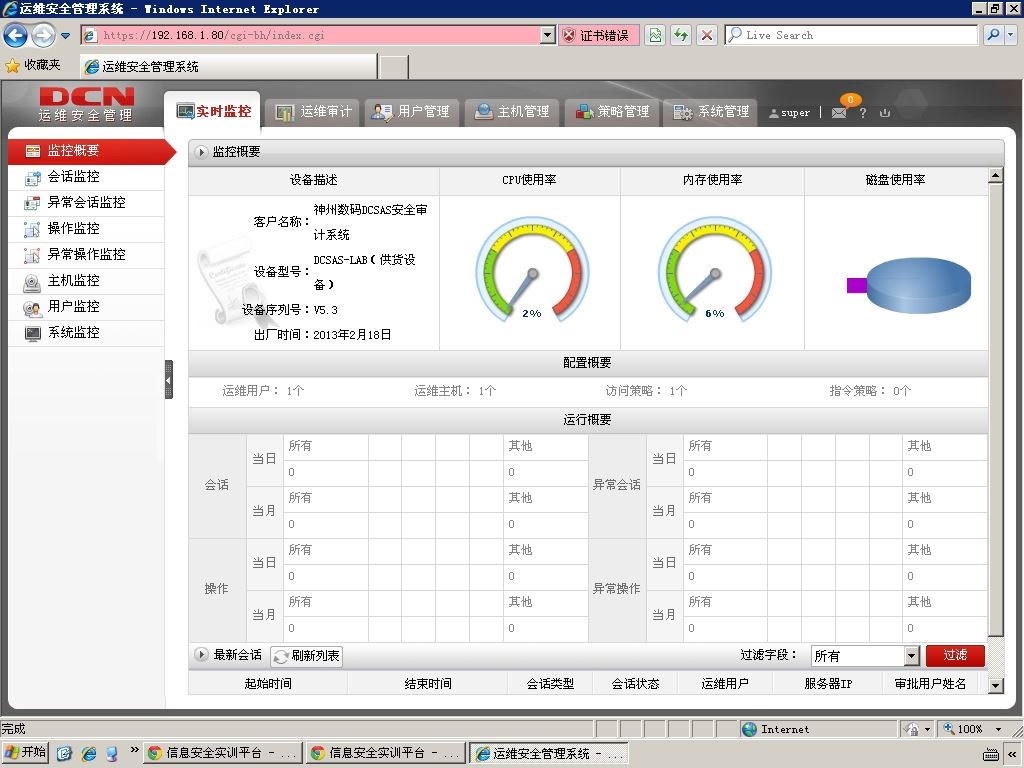
Task: Open the mail messages envelope icon
Action: click(x=839, y=112)
